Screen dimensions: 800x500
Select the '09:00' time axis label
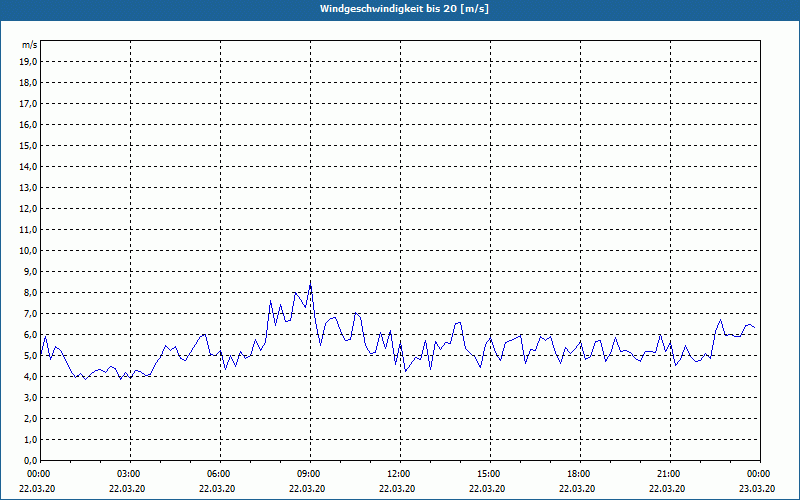pos(310,474)
